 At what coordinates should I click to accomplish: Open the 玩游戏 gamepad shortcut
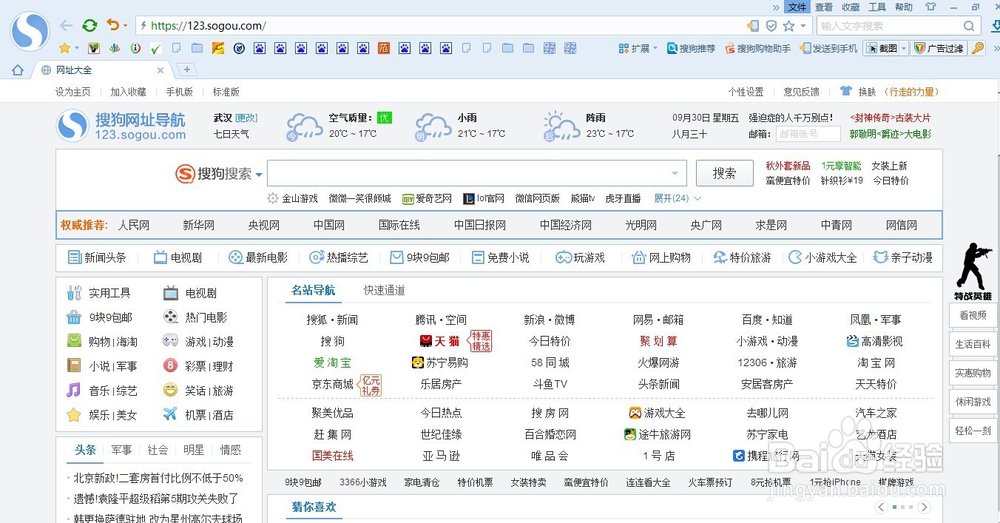[x=580, y=258]
